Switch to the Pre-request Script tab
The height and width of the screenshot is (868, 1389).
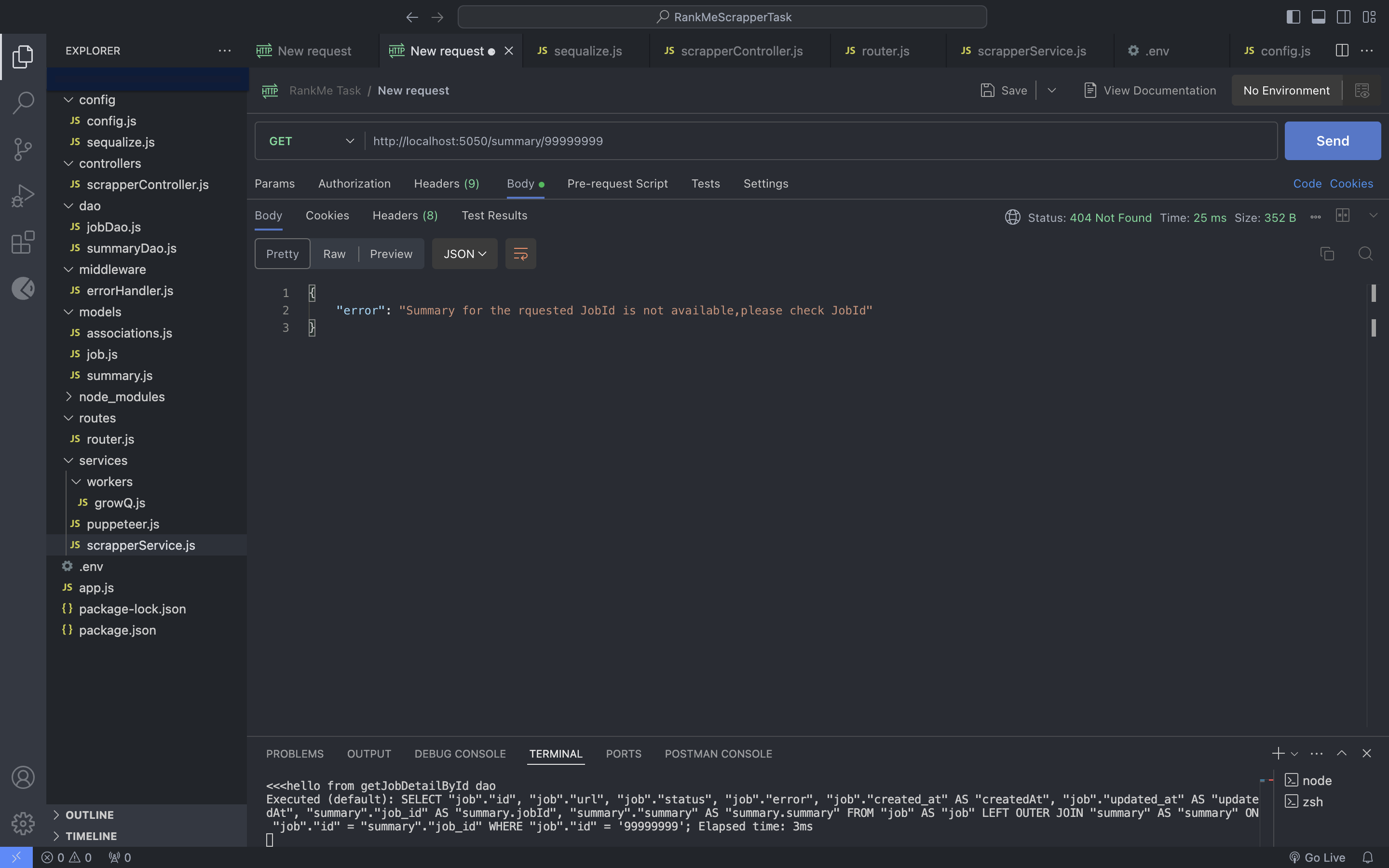click(x=617, y=184)
